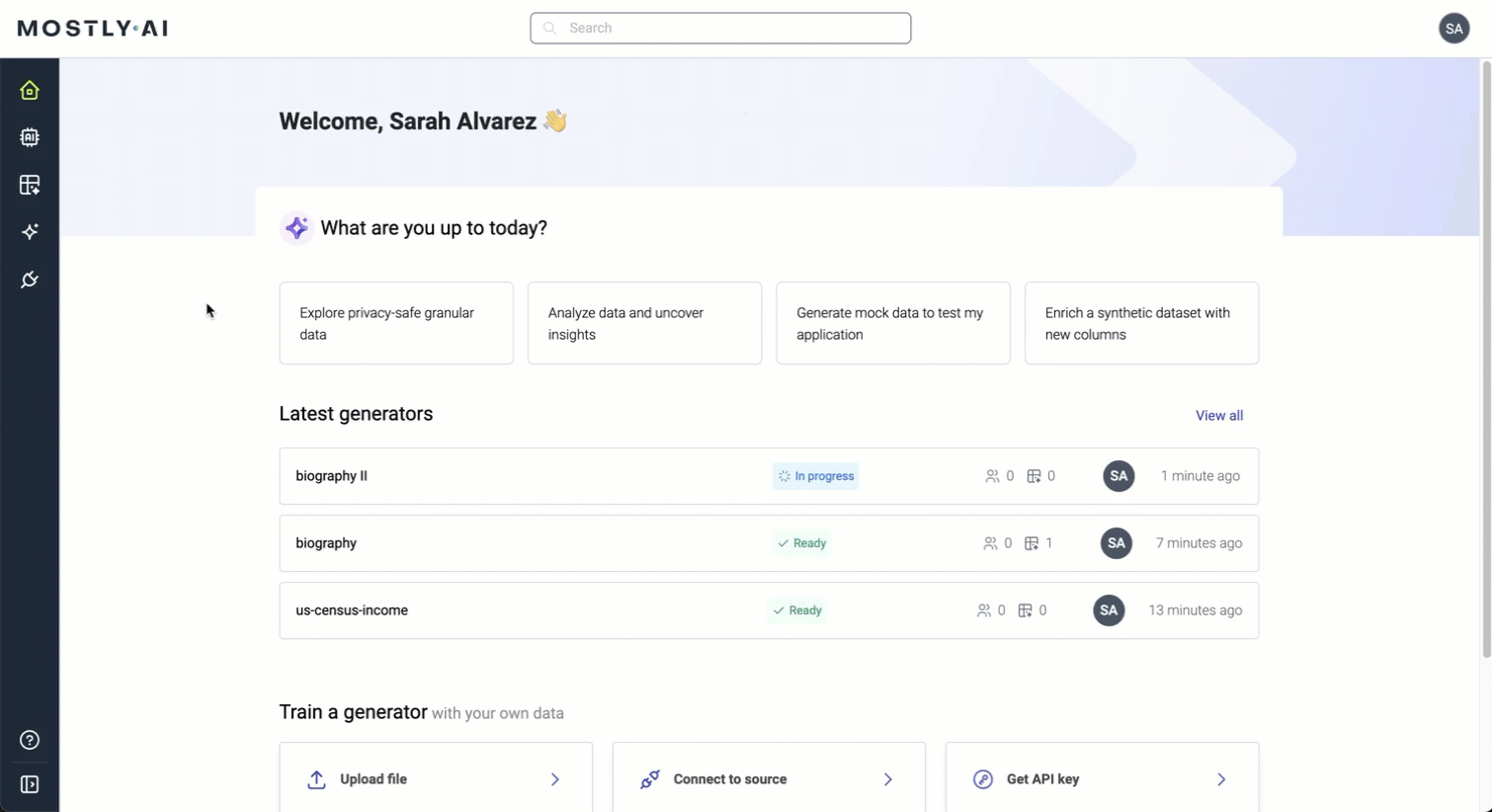The height and width of the screenshot is (812, 1492).
Task: Click the Connect to source icon
Action: (649, 779)
